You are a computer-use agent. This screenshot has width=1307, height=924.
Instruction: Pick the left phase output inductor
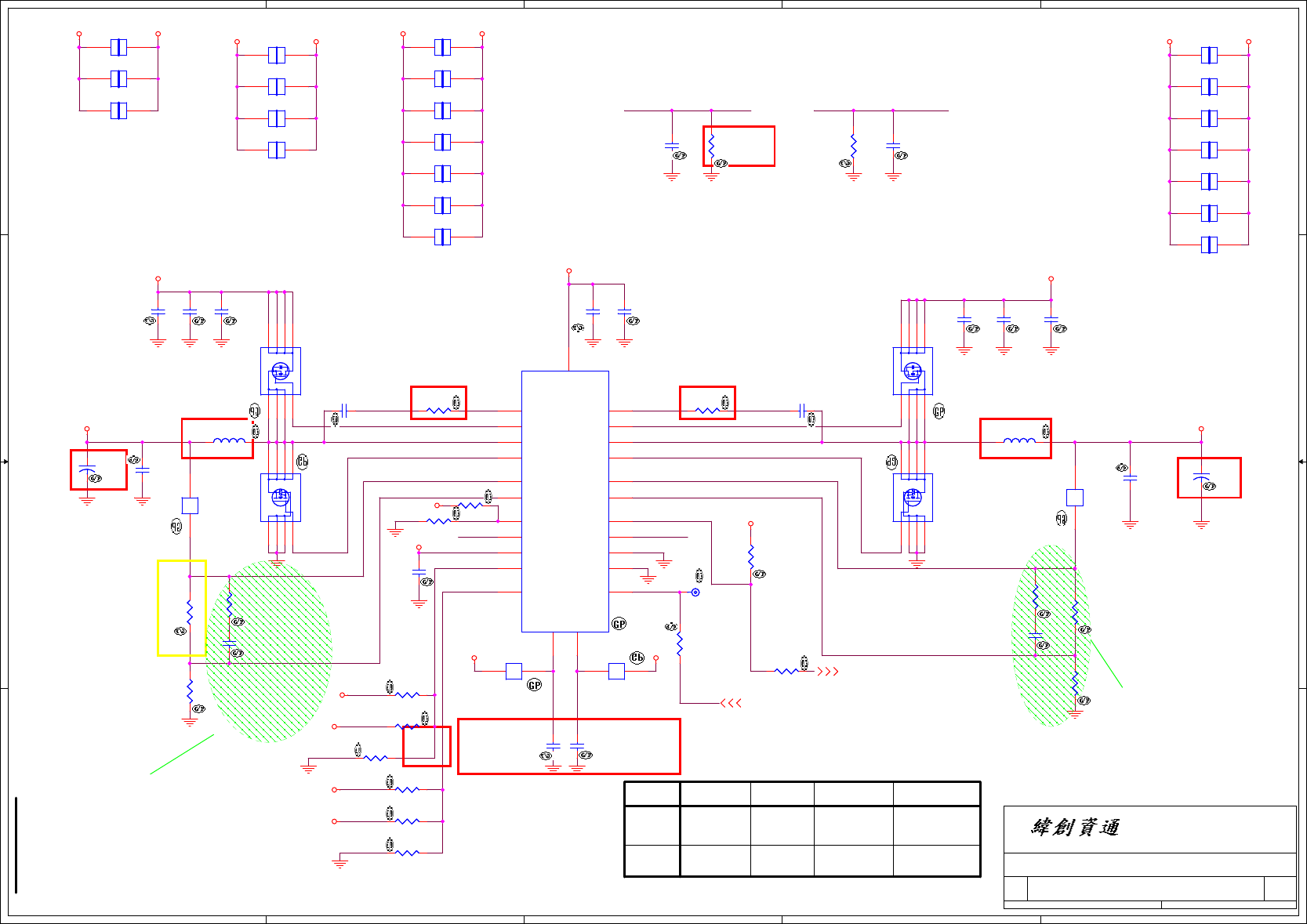[229, 441]
